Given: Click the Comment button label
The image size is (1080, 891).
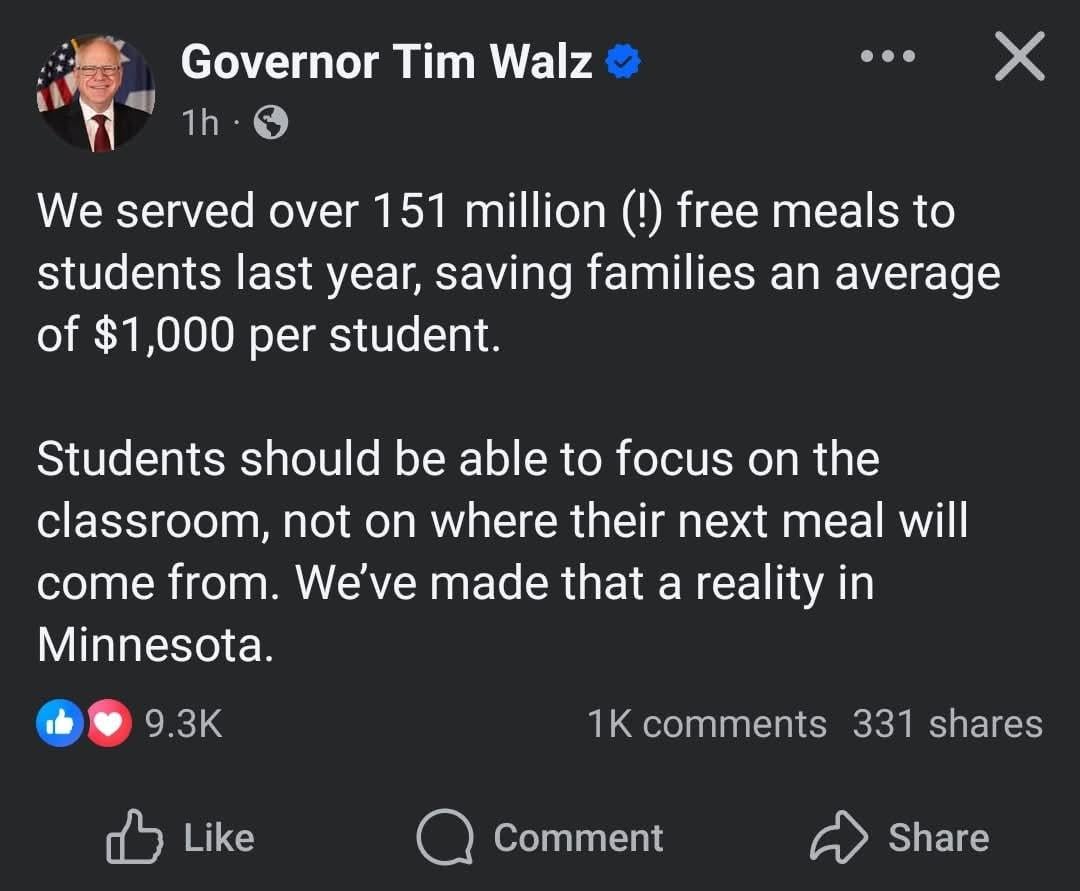Looking at the screenshot, I should point(579,838).
